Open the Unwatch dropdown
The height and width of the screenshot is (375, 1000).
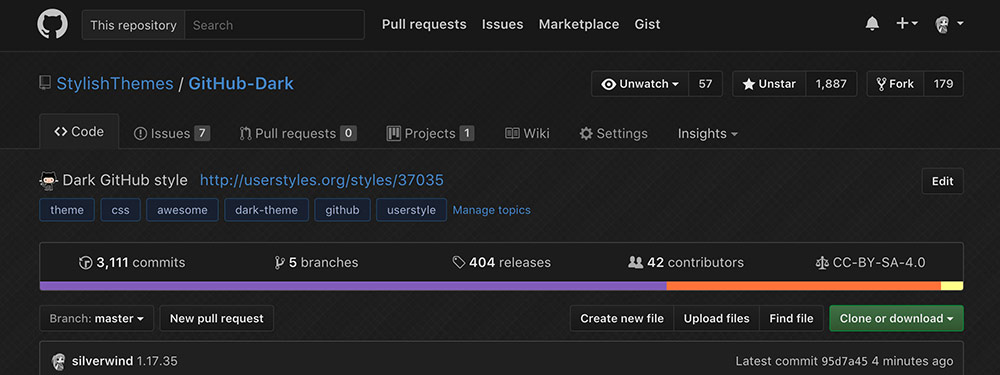coord(640,84)
